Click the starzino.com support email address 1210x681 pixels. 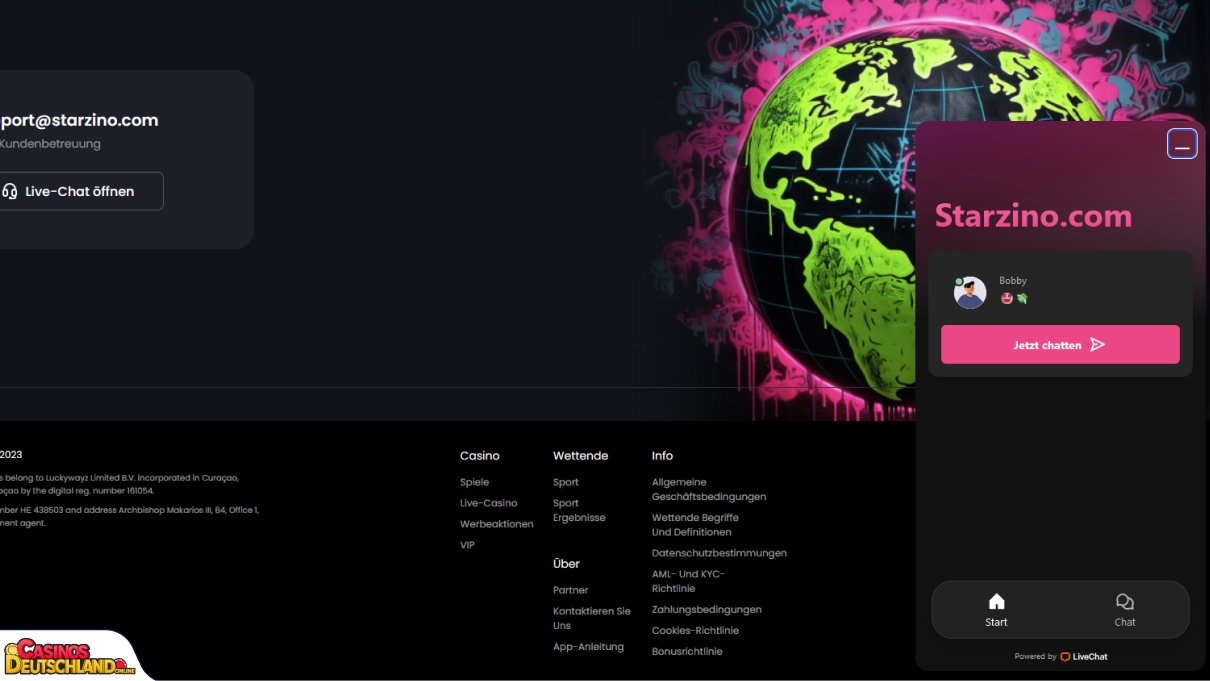click(78, 120)
